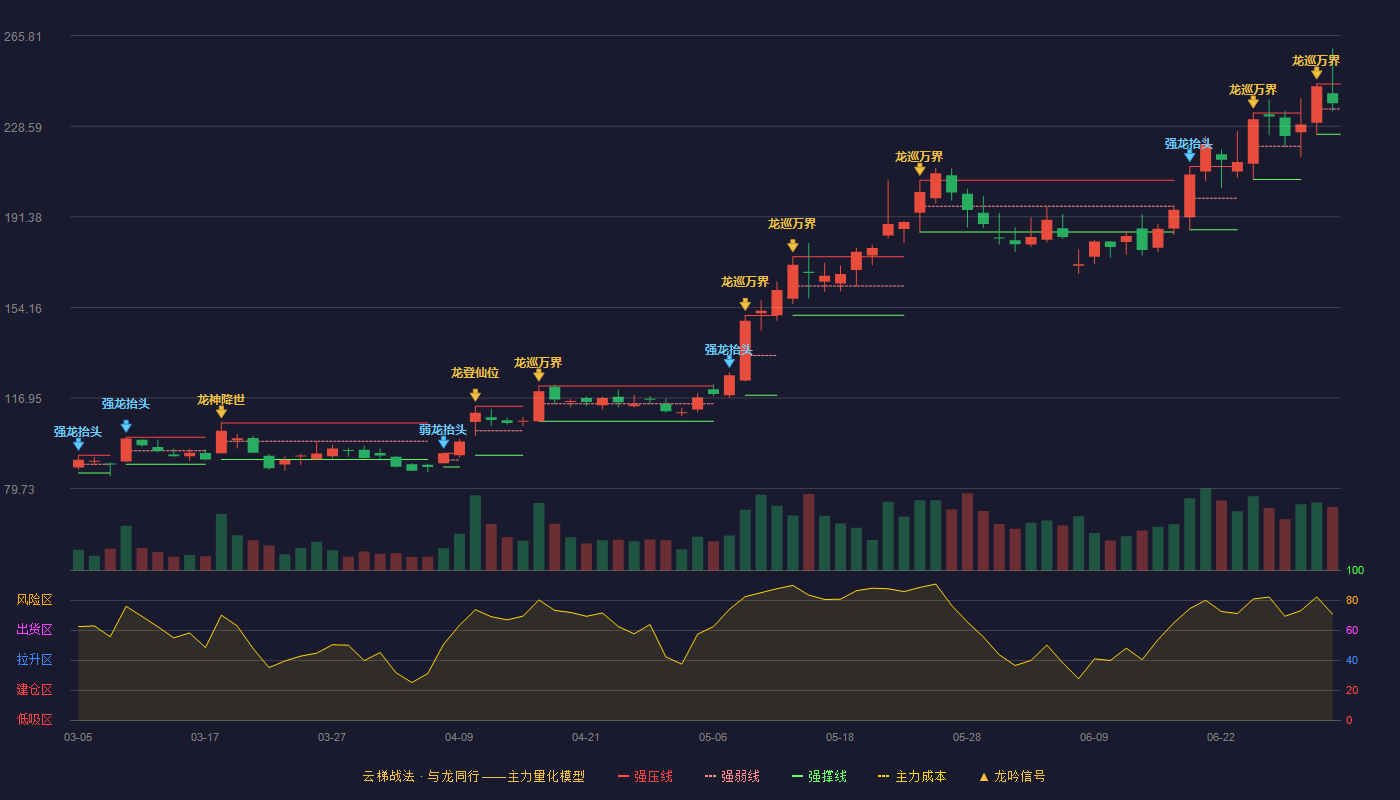Click the 龙登仙位 label text
This screenshot has width=1400, height=800.
[x=475, y=373]
